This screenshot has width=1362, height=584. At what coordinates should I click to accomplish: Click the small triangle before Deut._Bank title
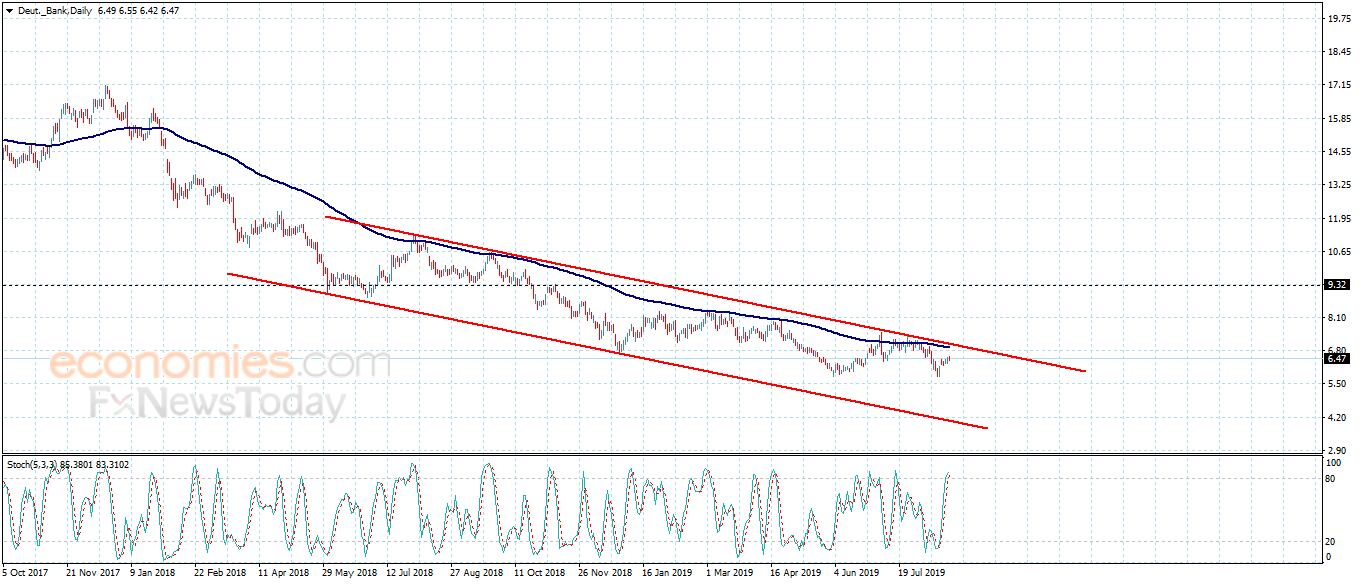click(x=9, y=9)
